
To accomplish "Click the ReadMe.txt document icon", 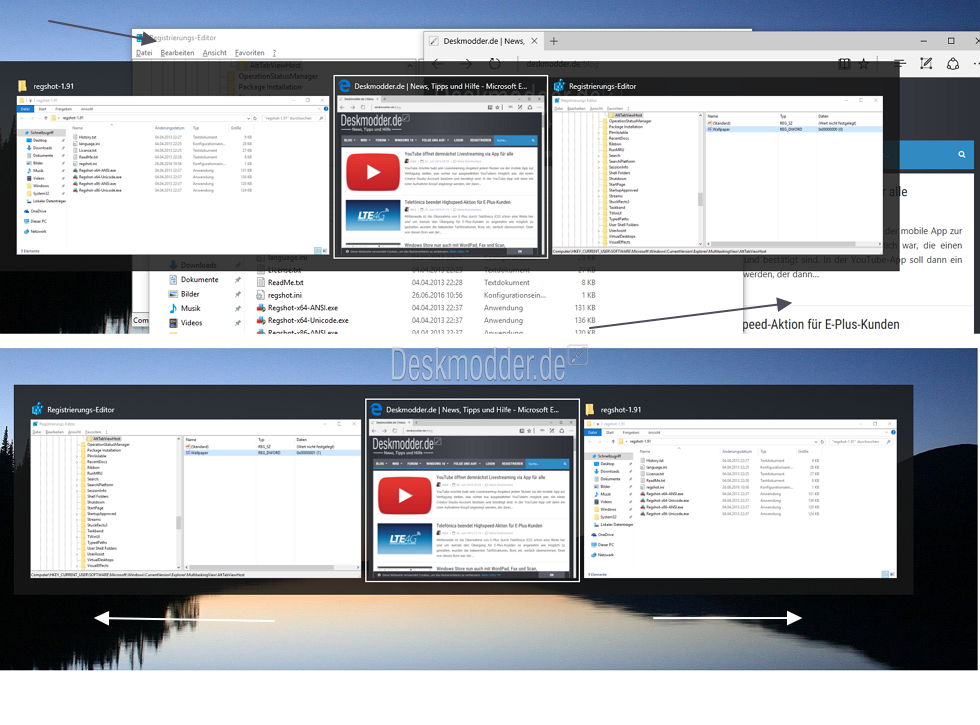I will pos(261,282).
